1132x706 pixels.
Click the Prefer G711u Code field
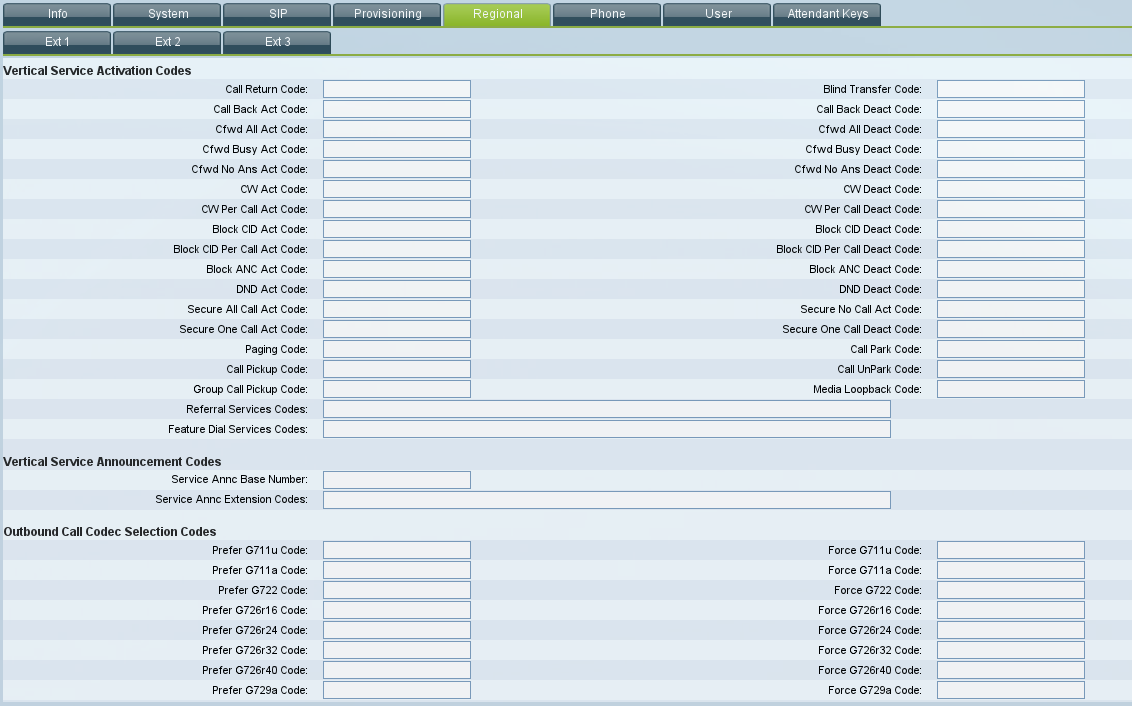tap(396, 550)
